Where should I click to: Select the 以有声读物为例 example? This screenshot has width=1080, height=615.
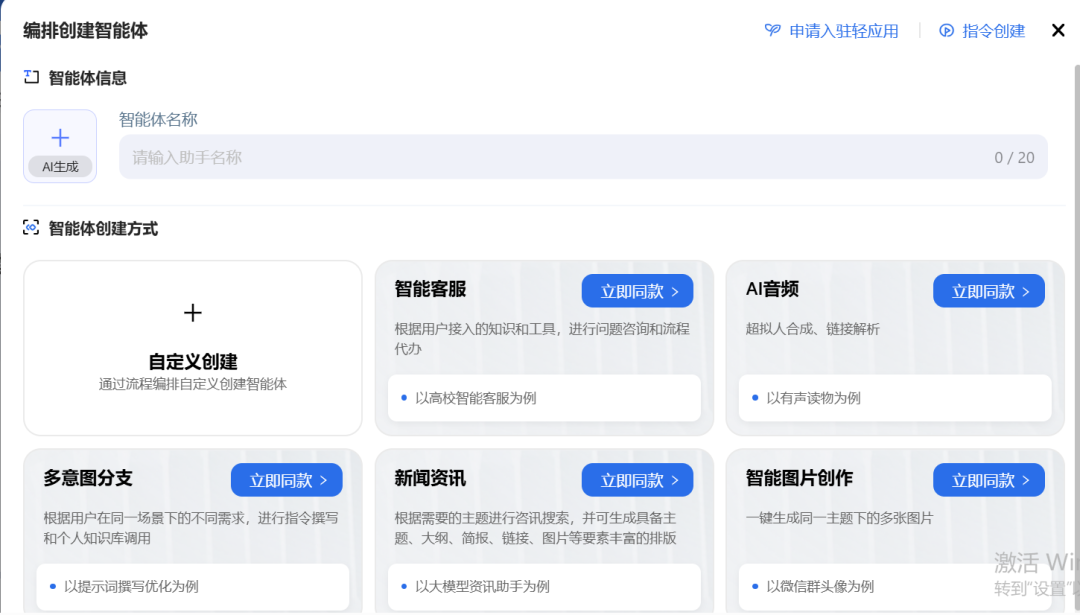click(895, 397)
